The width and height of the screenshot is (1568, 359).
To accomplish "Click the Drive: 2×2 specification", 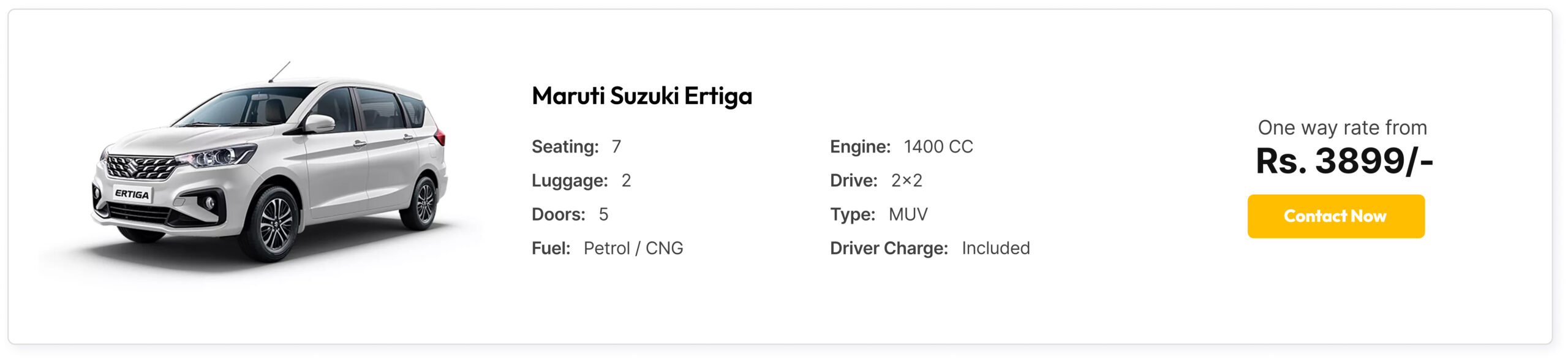I will coord(876,180).
